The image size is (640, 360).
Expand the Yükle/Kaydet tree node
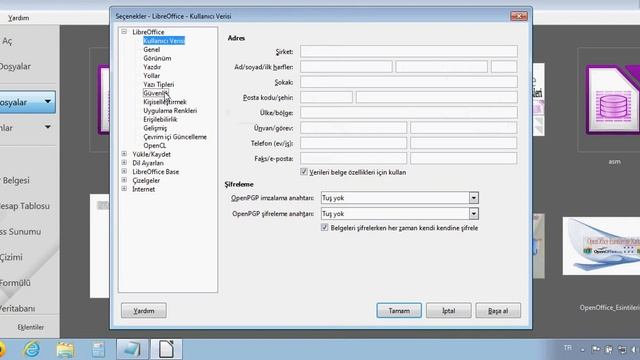click(124, 154)
